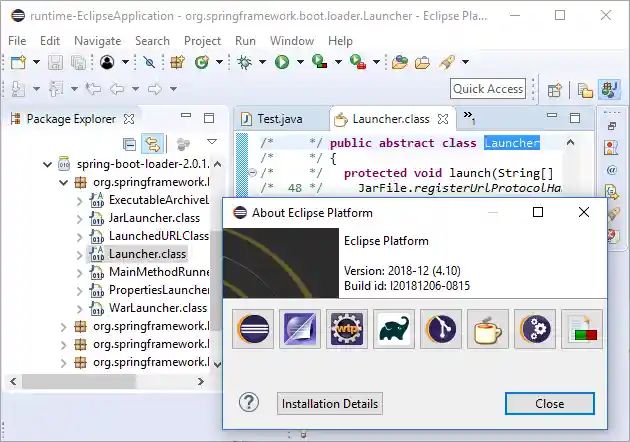Screen dimensions: 630x442
Task: Select WarLauncher.class in the tree
Action: [157, 308]
